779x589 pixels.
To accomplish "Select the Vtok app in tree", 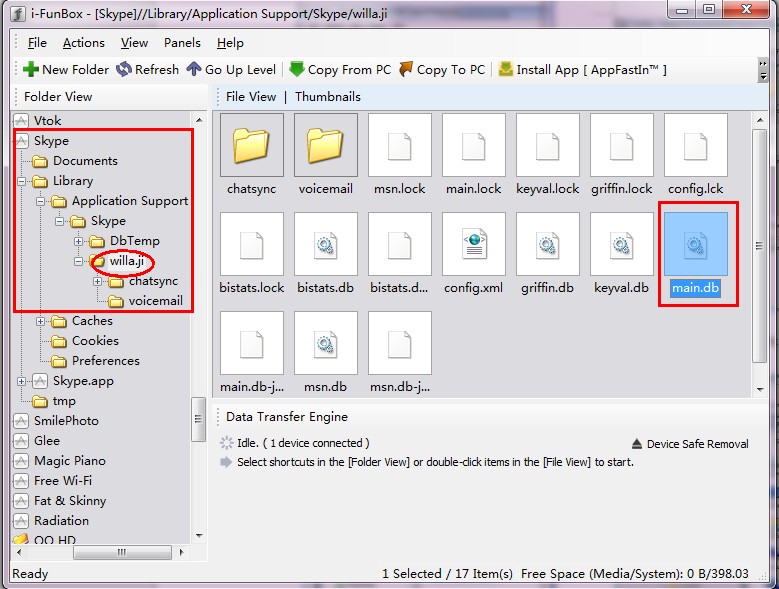I will pos(47,121).
